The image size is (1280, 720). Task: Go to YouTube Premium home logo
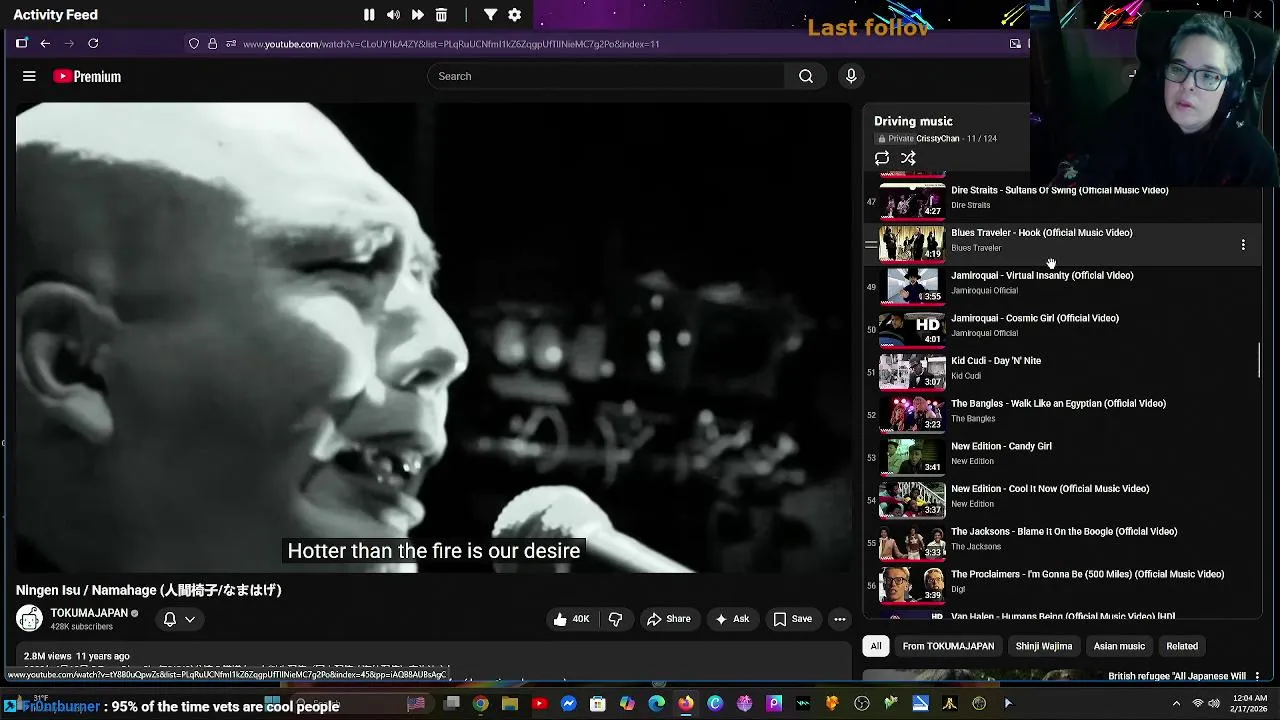[87, 76]
